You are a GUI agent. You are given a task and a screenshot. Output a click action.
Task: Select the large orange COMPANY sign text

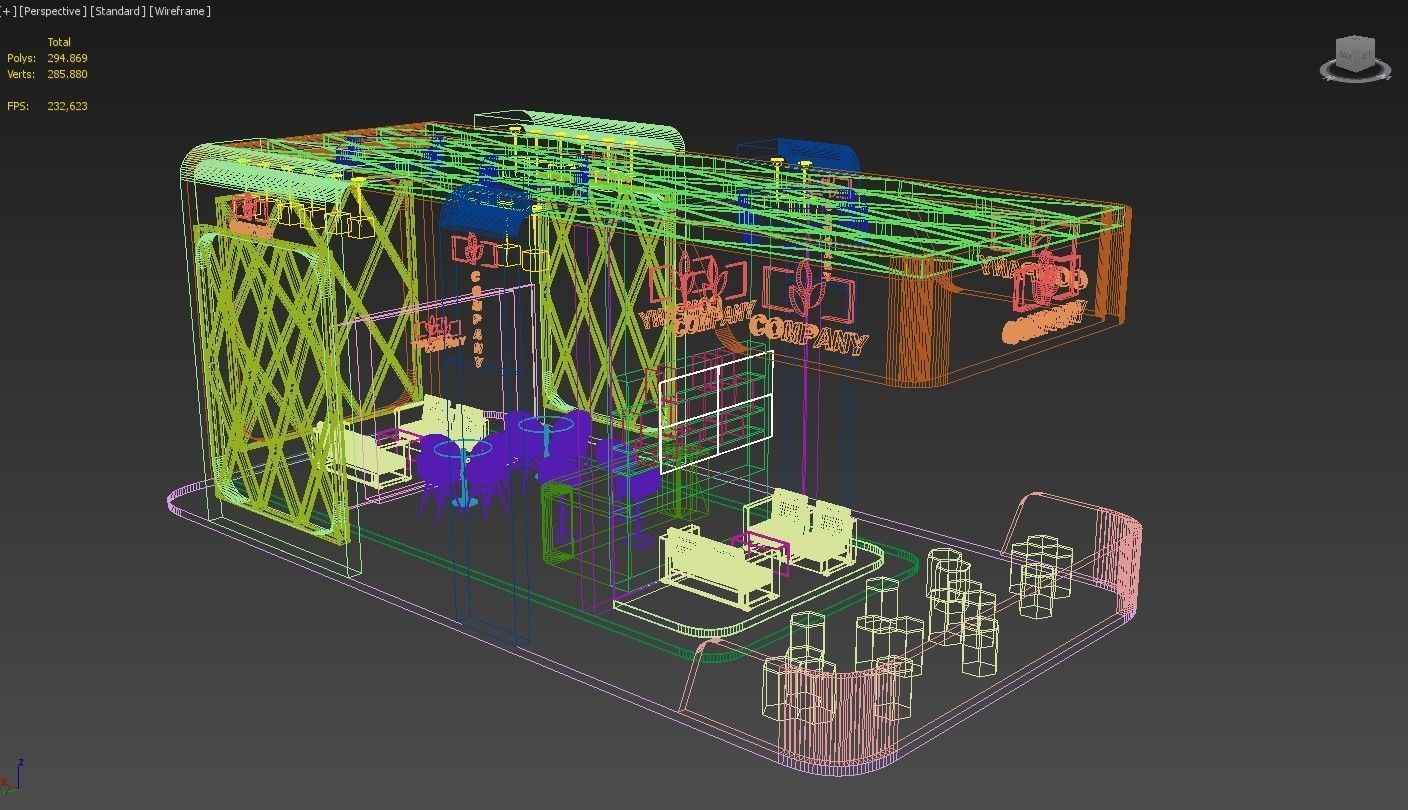[x=807, y=333]
